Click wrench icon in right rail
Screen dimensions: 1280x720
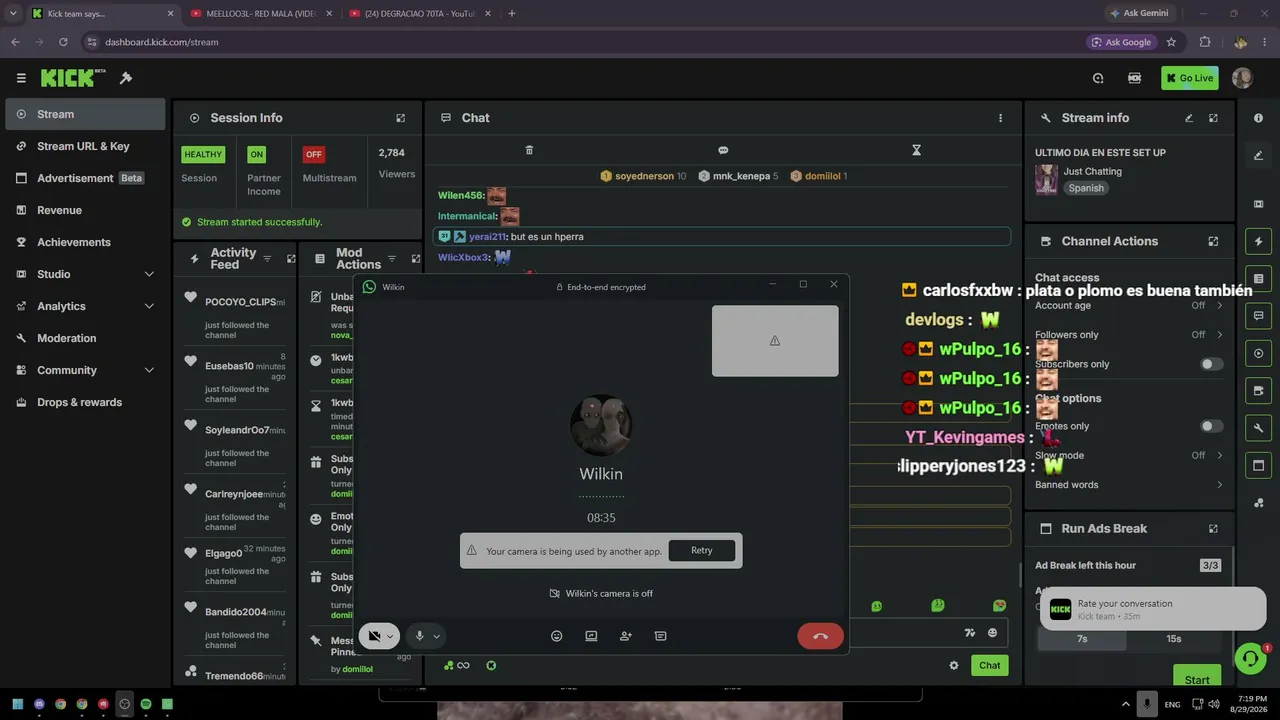coord(1258,428)
